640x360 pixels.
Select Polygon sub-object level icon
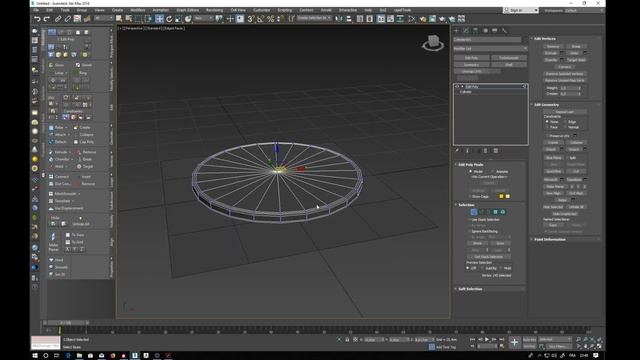[x=496, y=212]
